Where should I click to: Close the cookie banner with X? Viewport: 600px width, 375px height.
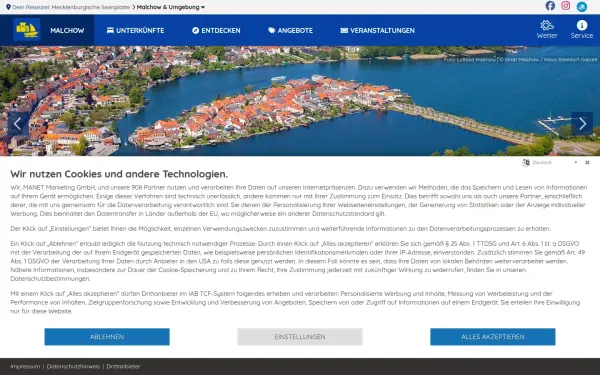pyautogui.click(x=587, y=163)
